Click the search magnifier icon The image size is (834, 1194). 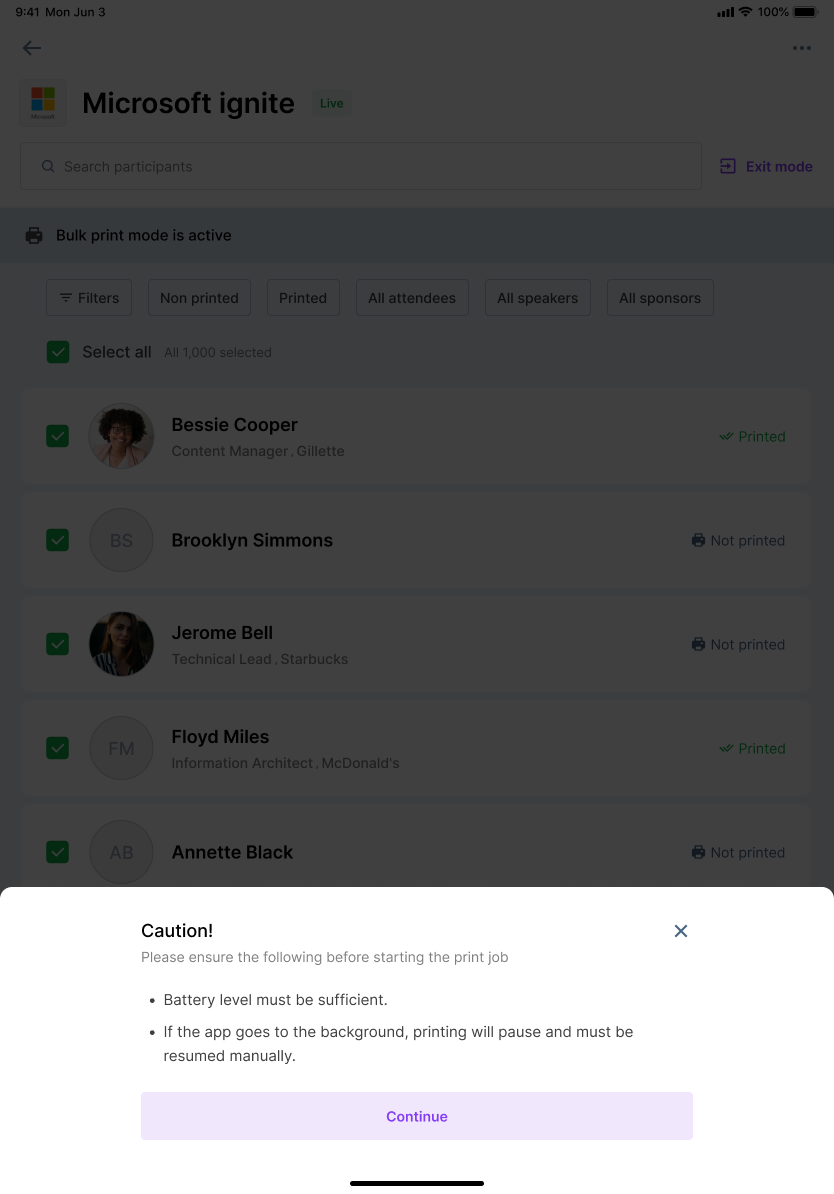48,166
